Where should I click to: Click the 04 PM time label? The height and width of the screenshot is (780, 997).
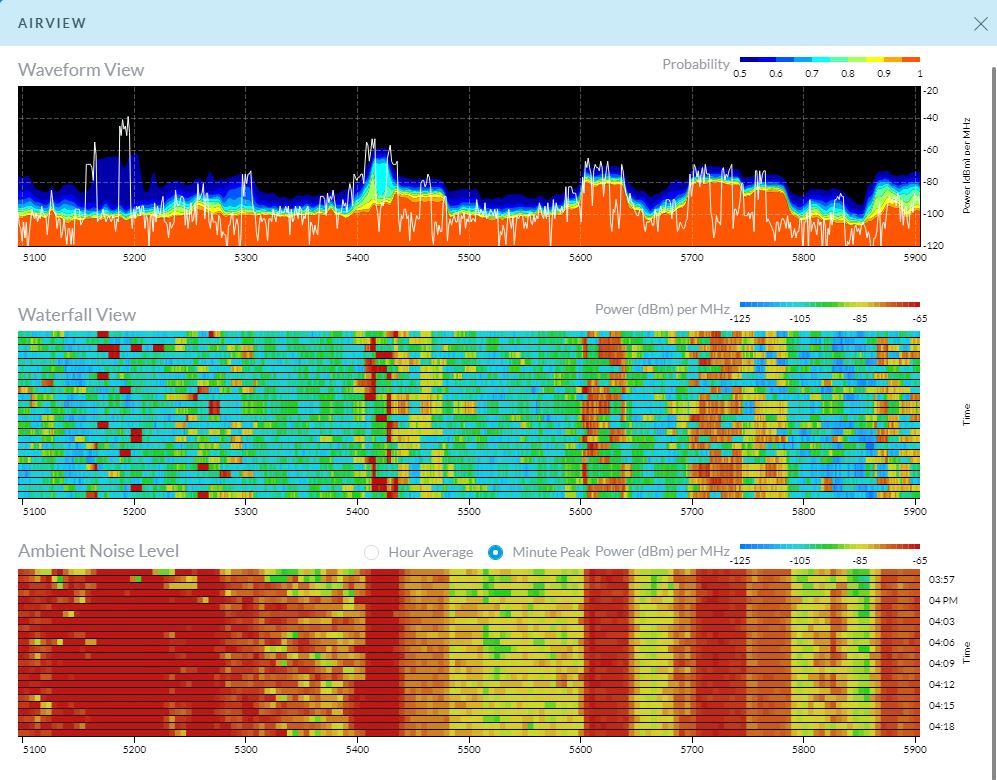tap(943, 600)
